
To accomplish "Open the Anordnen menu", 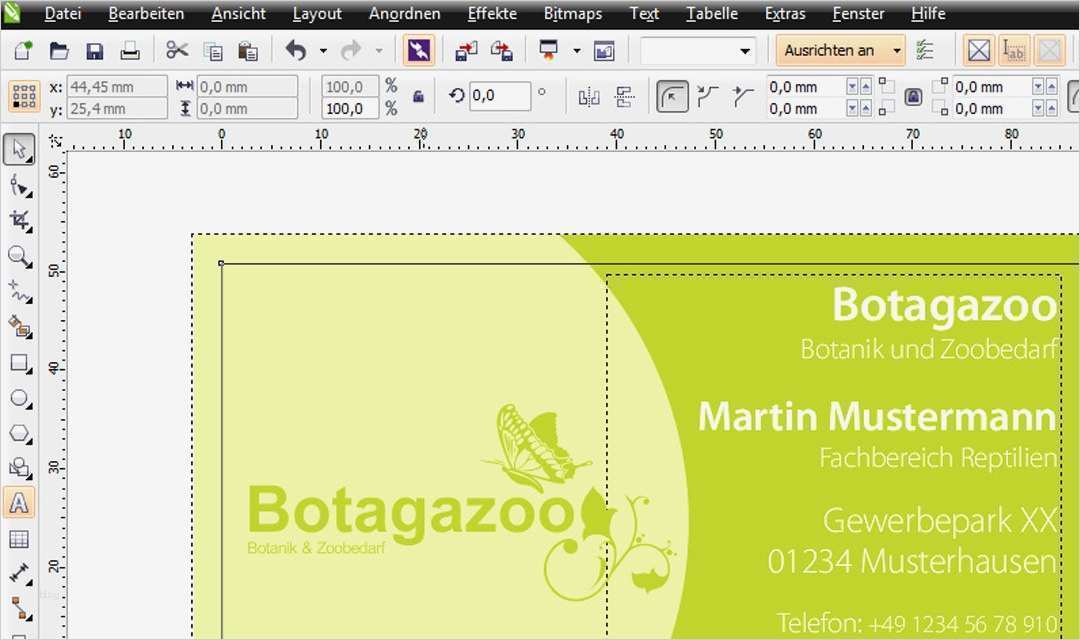I will tap(404, 13).
